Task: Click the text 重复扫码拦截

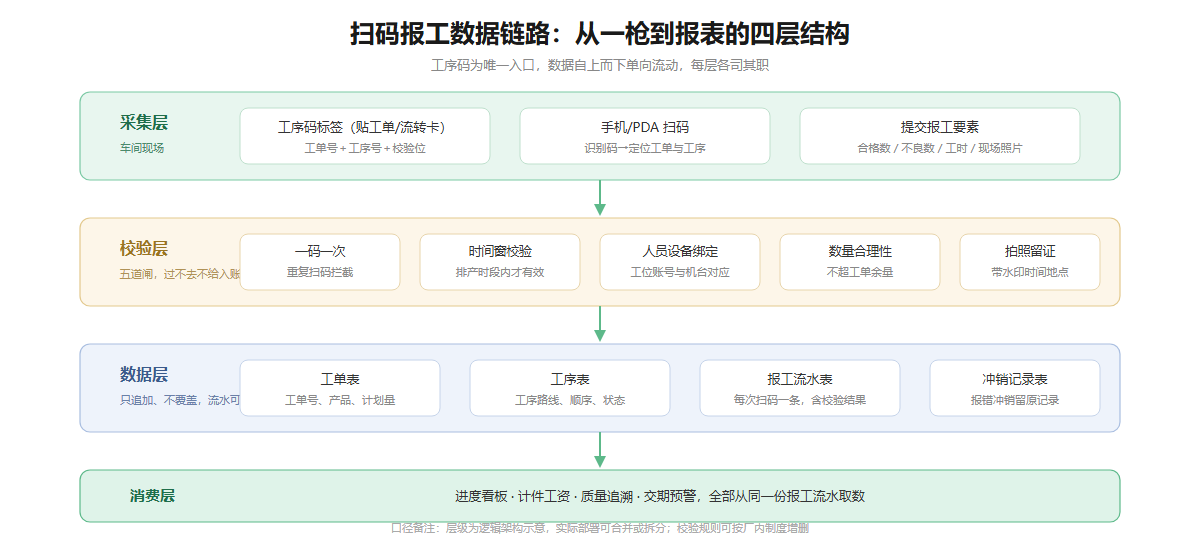Action: pos(320,272)
